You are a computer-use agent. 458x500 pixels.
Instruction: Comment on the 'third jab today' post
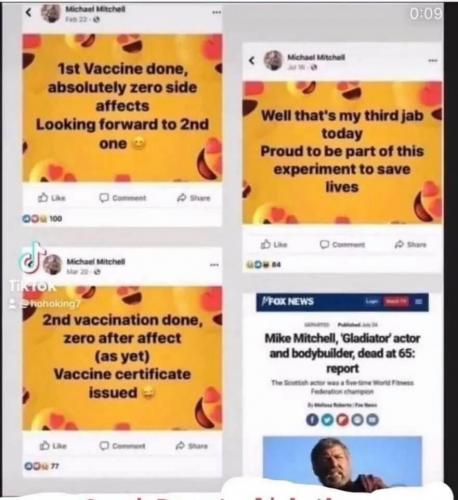coord(342,244)
